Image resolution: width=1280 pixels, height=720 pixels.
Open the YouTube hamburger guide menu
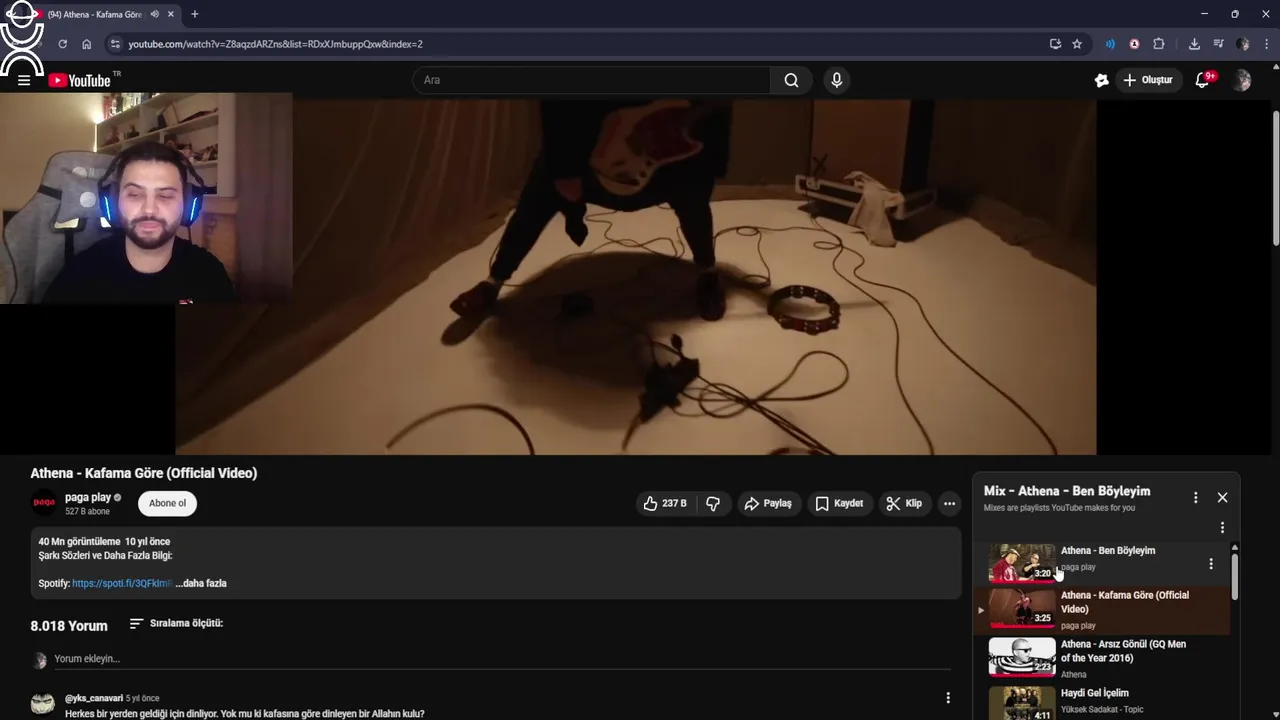24,80
